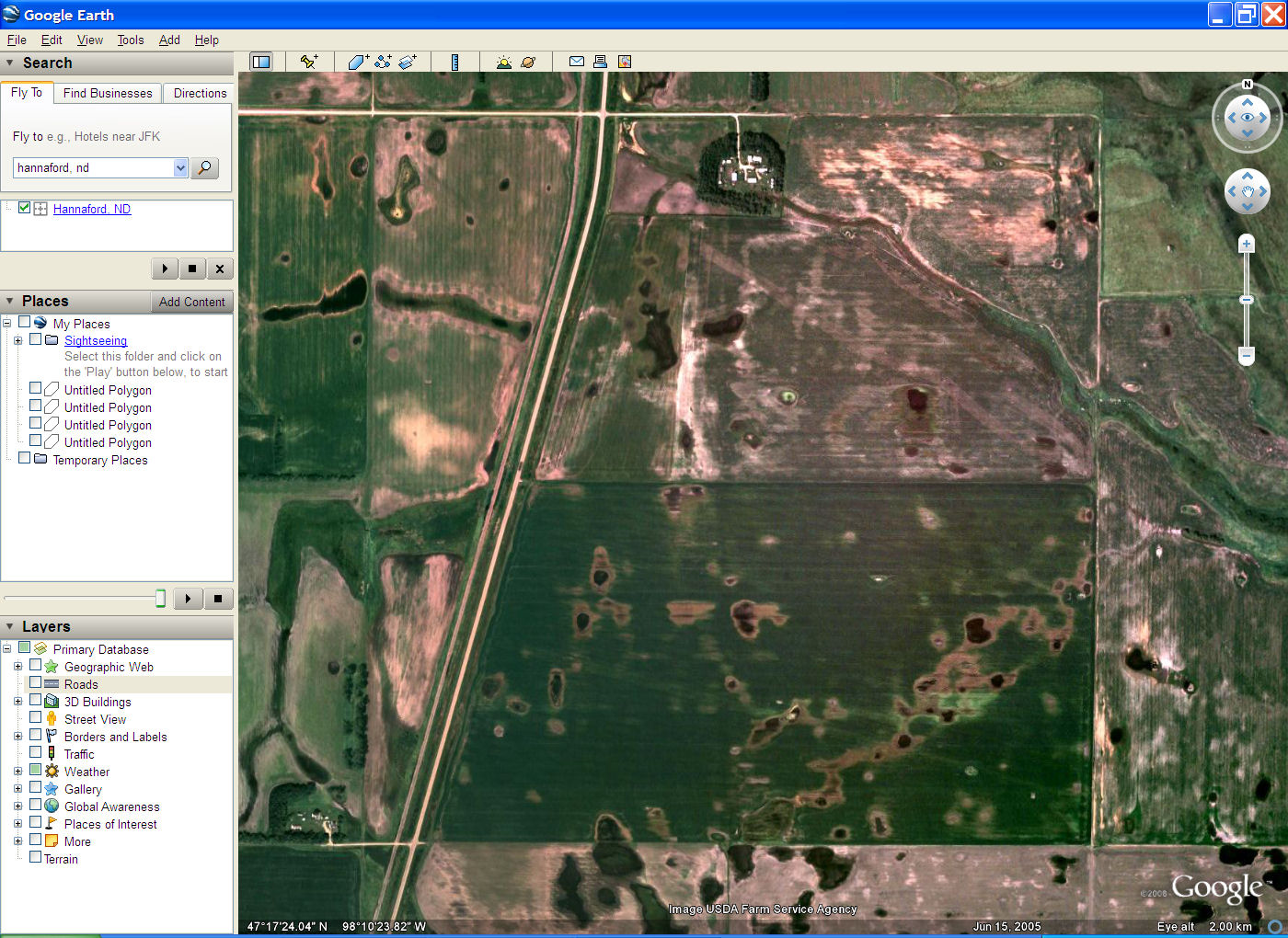Collapse the My Places tree node
1288x938 pixels.
6,324
